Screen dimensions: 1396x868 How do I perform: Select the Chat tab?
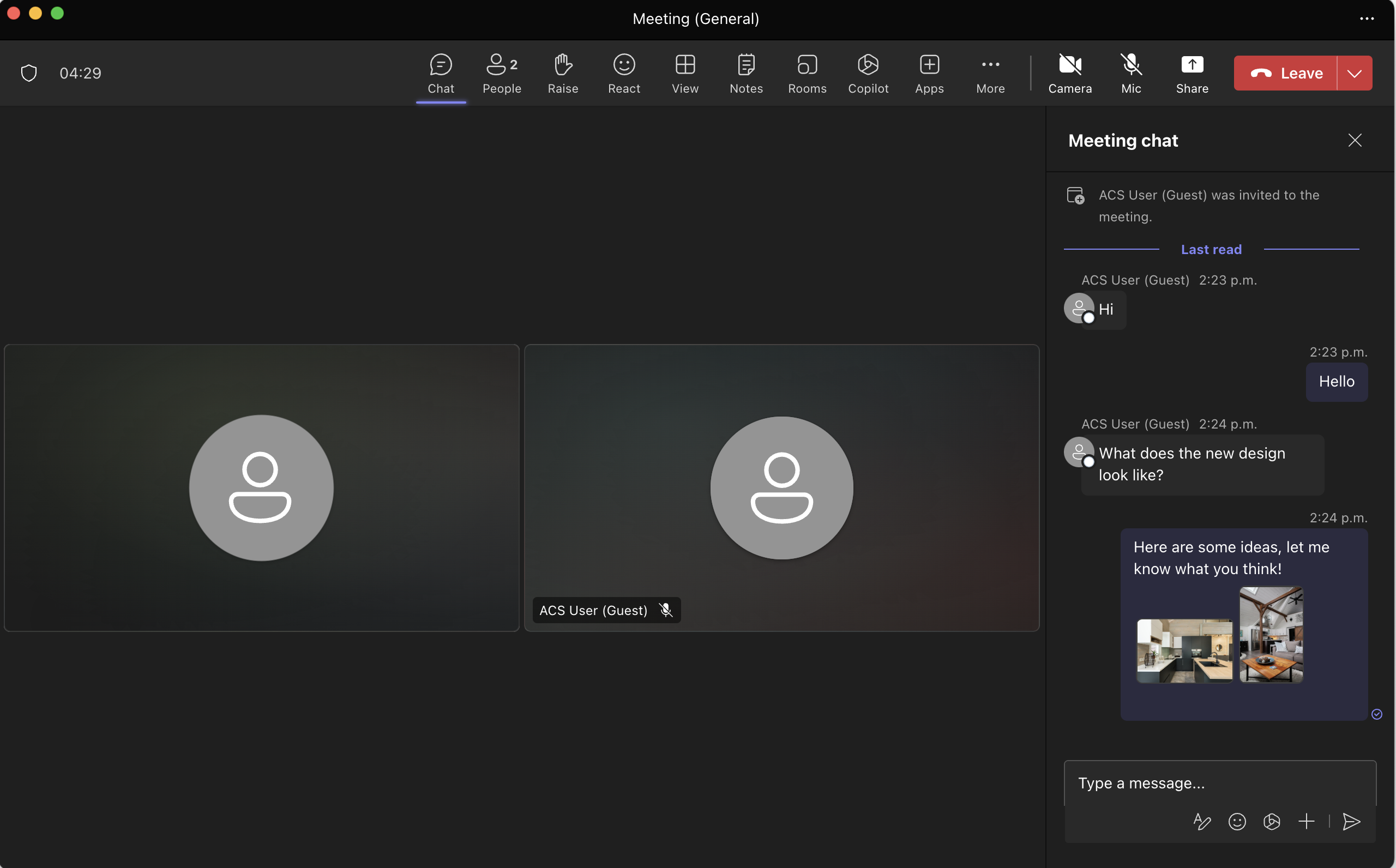coord(440,72)
